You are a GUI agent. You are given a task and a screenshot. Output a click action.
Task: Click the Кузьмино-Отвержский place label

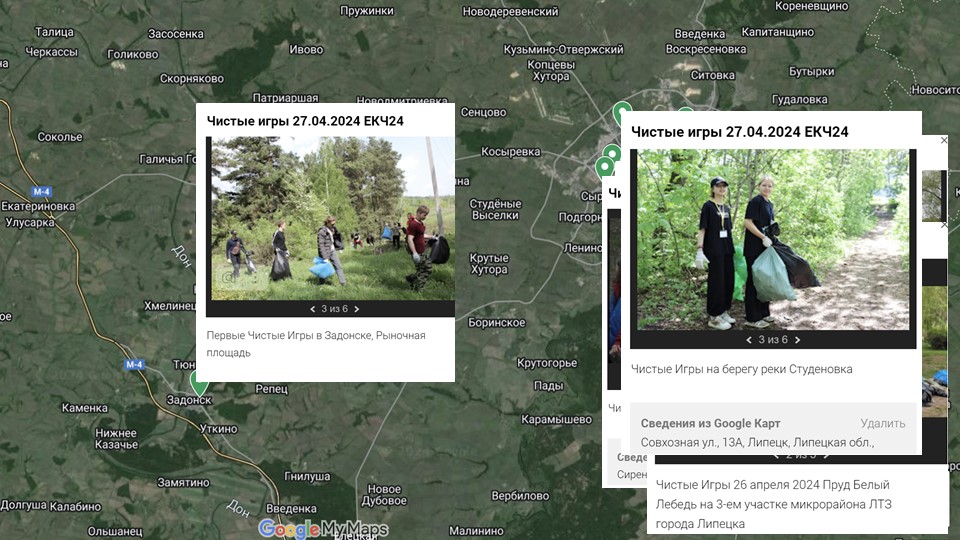point(563,50)
